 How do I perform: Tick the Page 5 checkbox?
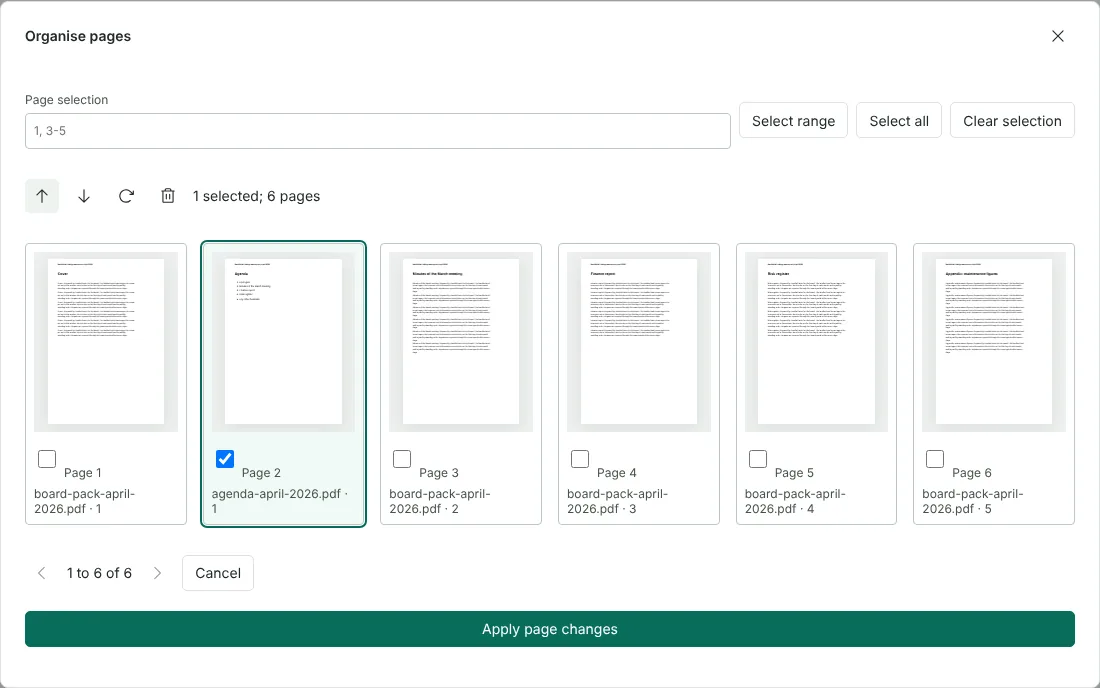[x=758, y=459]
